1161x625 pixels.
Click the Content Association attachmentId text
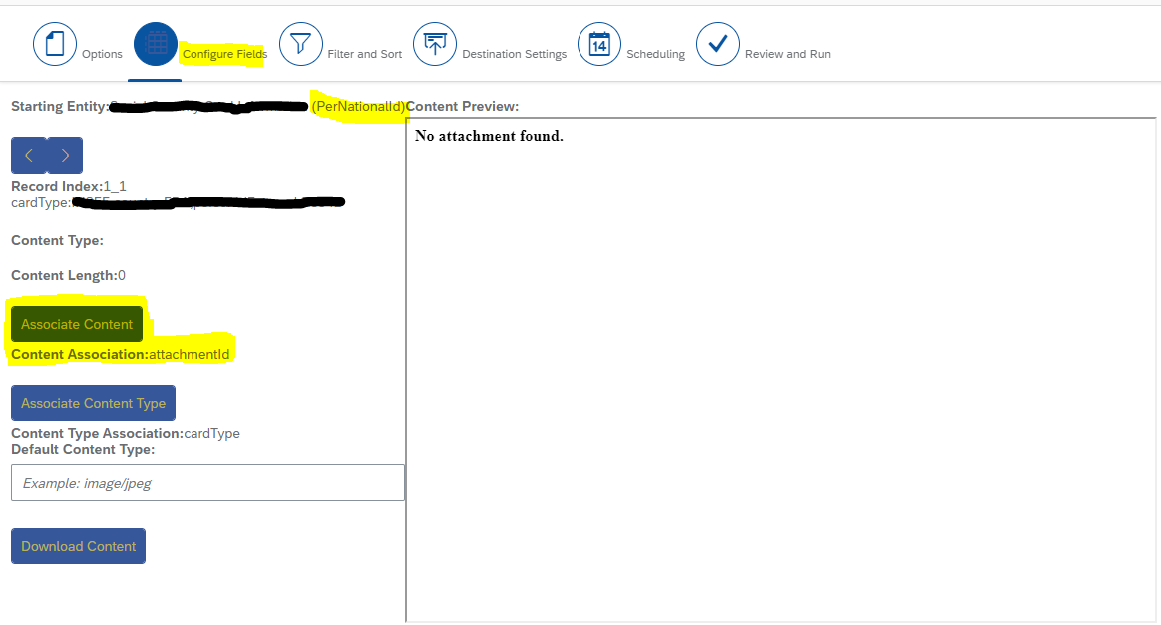click(189, 355)
